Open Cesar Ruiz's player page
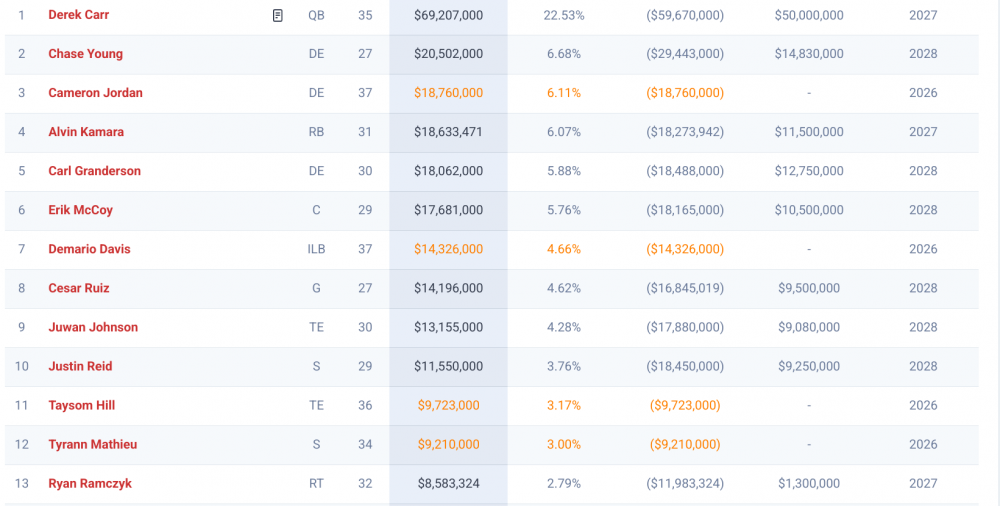 pyautogui.click(x=79, y=288)
